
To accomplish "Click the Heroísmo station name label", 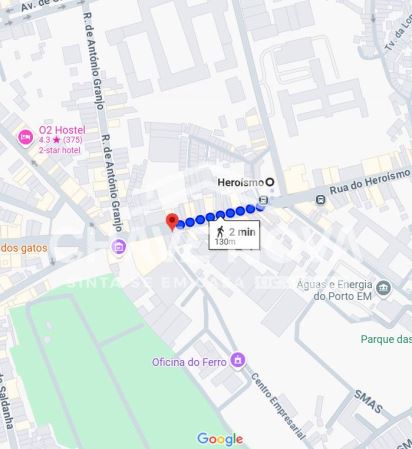I will coord(240,182).
